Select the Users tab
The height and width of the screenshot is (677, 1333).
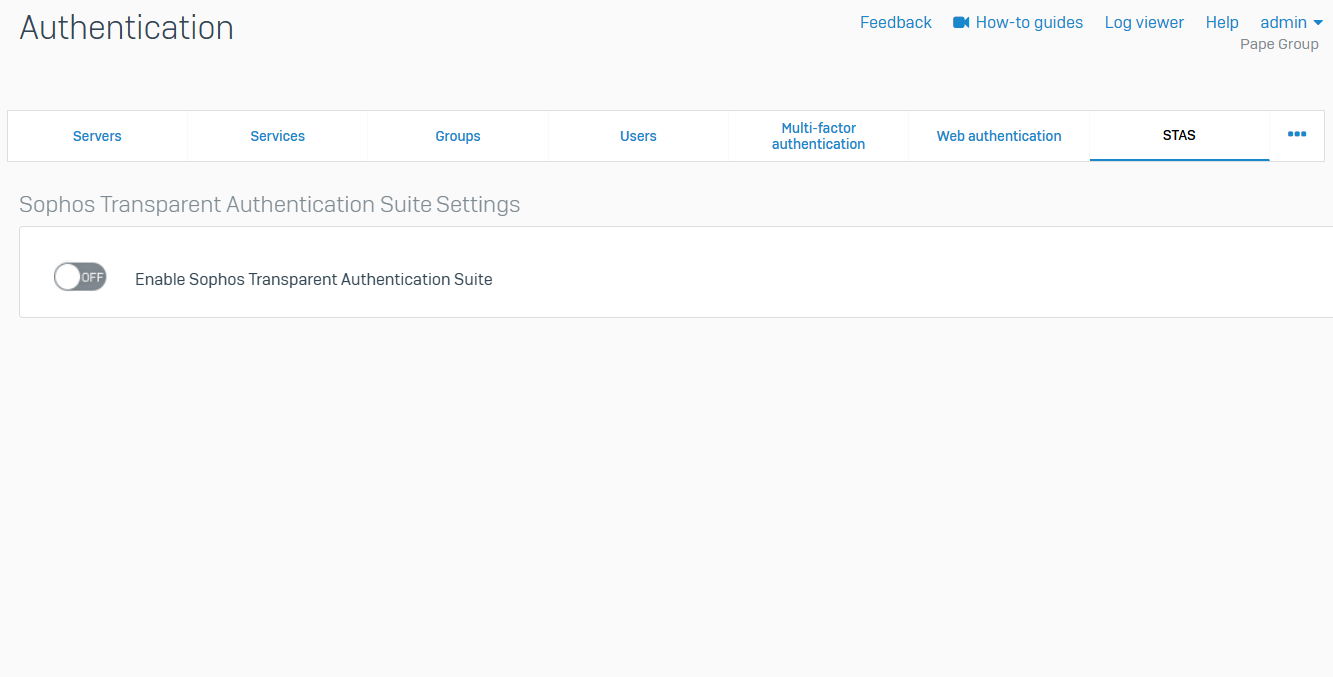point(638,136)
